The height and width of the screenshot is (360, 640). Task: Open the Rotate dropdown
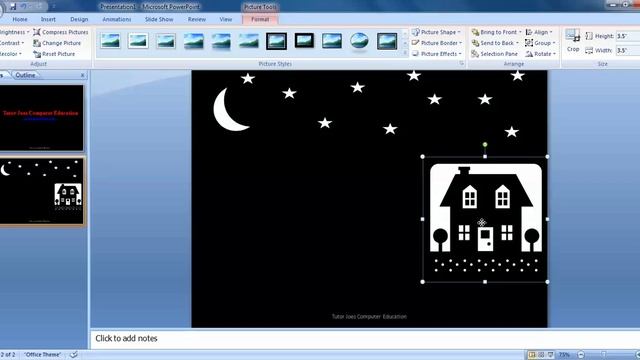[x=541, y=54]
